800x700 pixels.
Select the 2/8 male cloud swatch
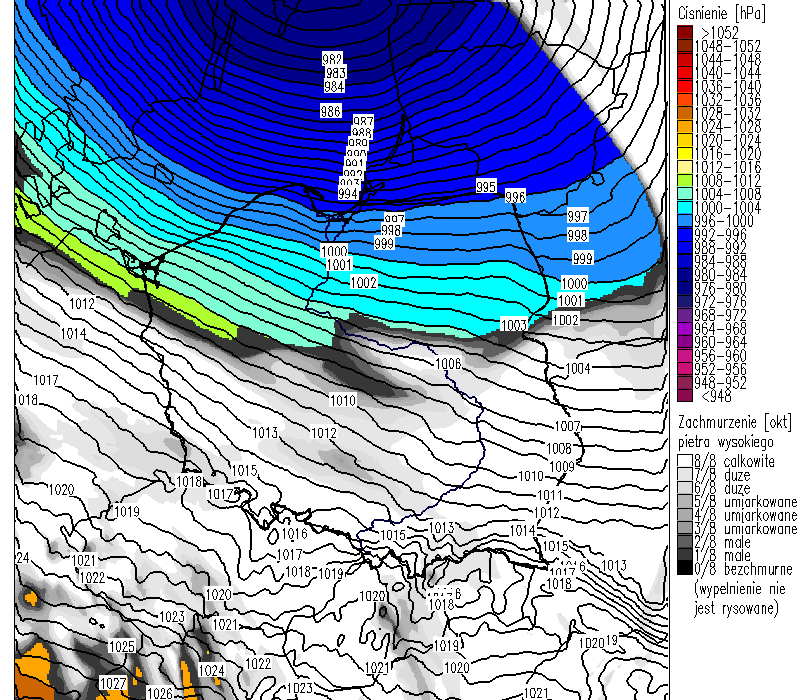tap(685, 542)
